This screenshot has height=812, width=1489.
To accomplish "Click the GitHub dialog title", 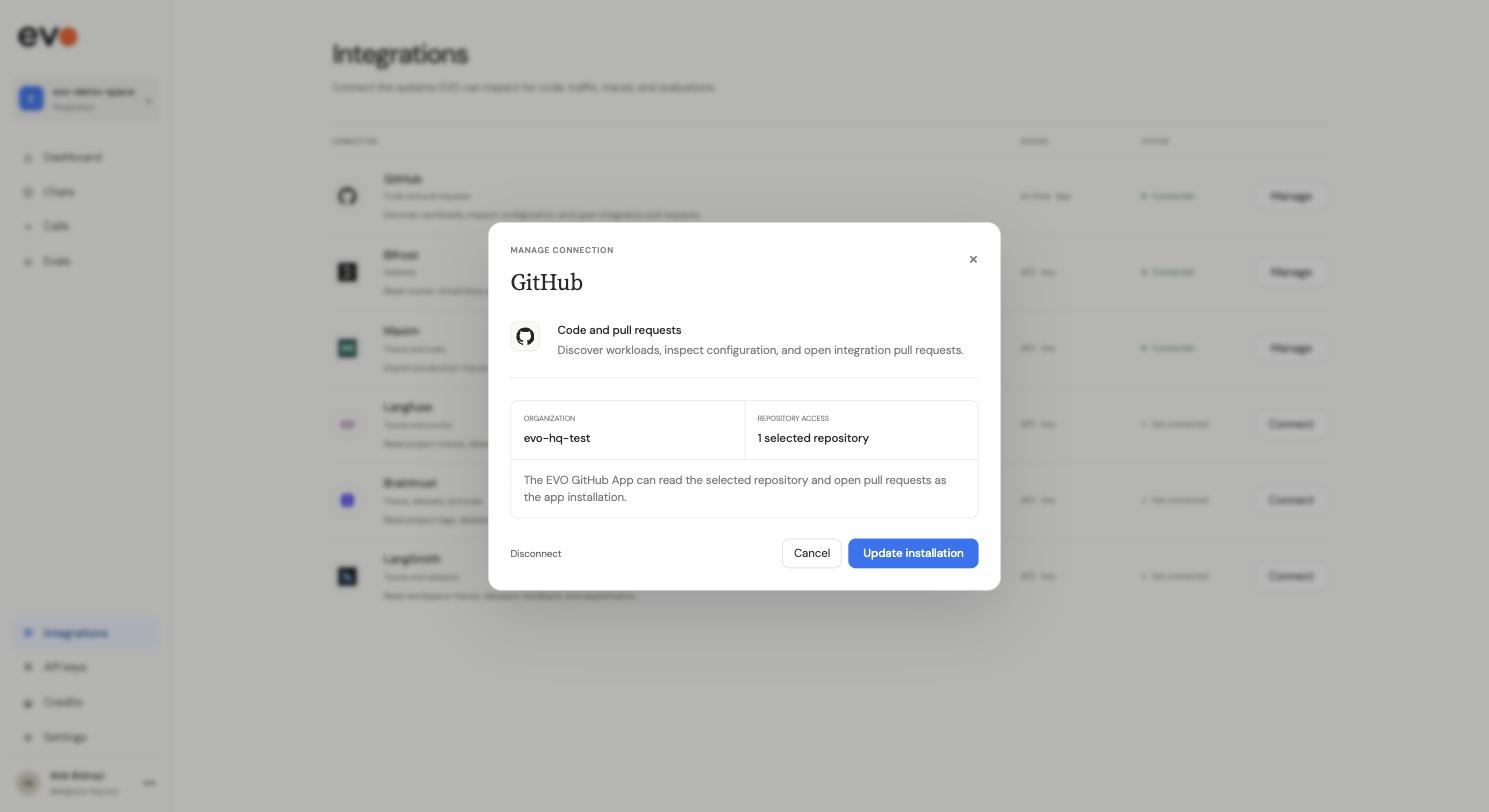I will [x=547, y=283].
